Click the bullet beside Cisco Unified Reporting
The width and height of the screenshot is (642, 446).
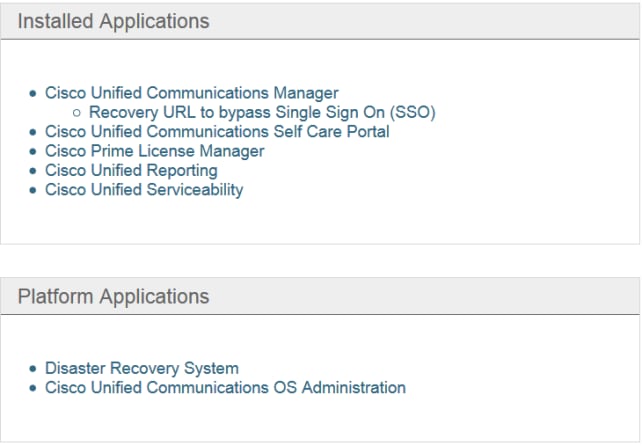point(35,171)
